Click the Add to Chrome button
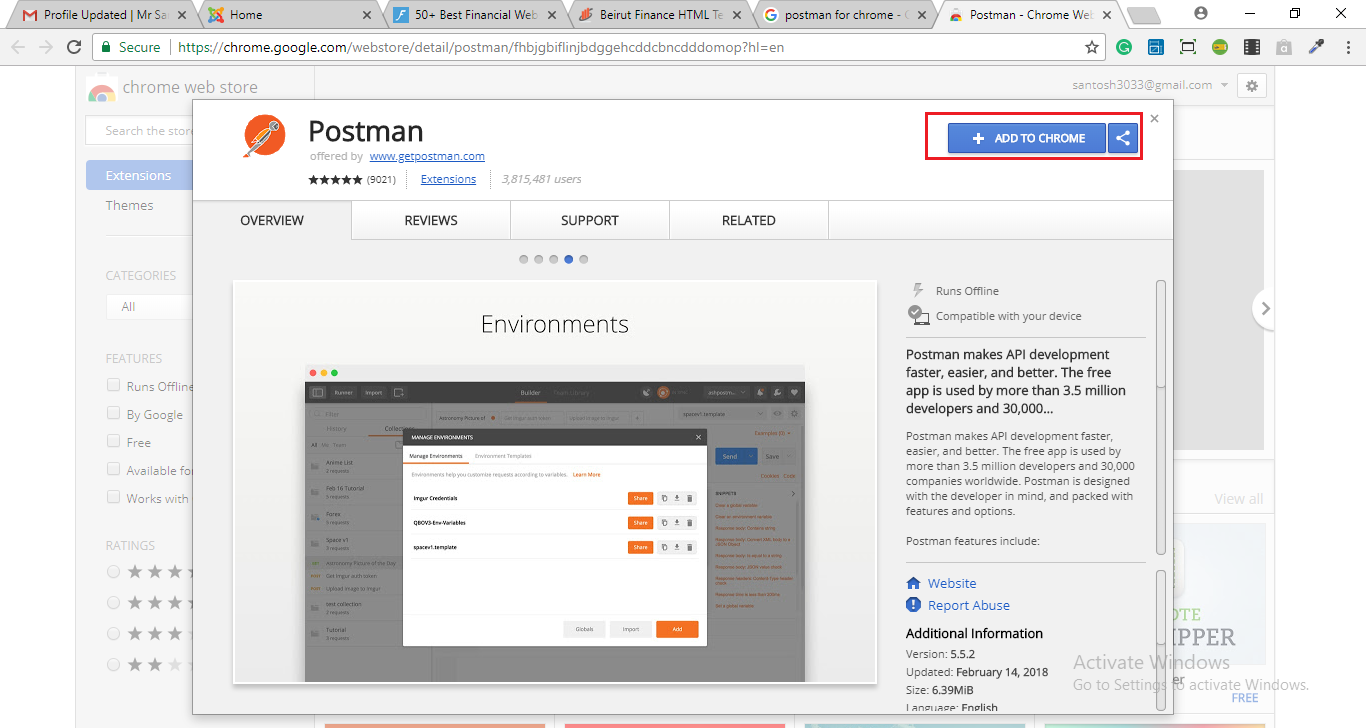Image resolution: width=1366 pixels, height=728 pixels. tap(1027, 138)
